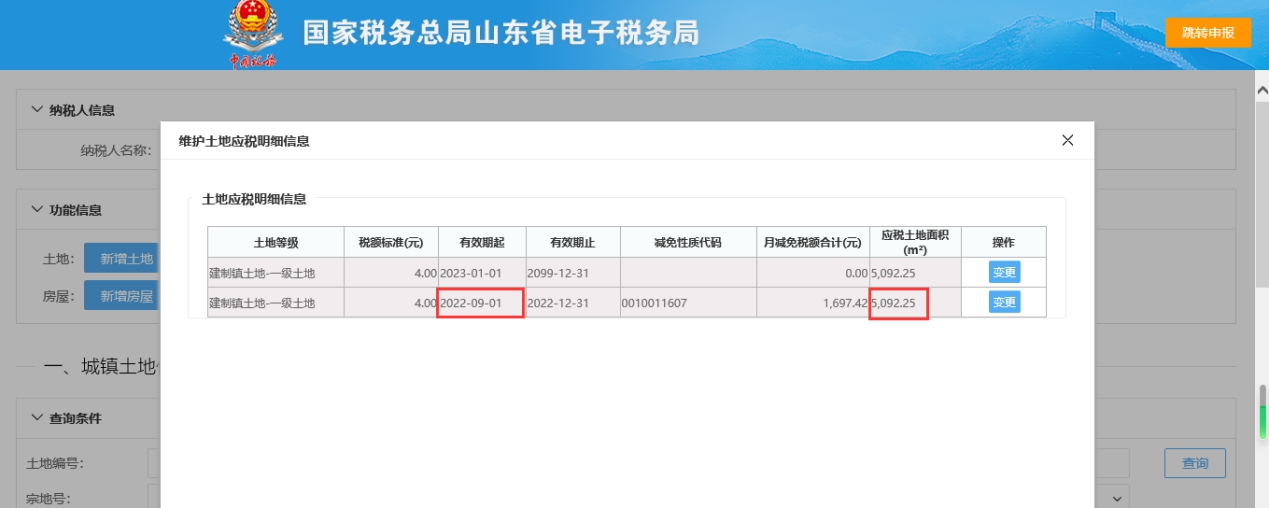Collapse the 纳税人信息 section
The width and height of the screenshot is (1269, 508).
click(x=37, y=110)
